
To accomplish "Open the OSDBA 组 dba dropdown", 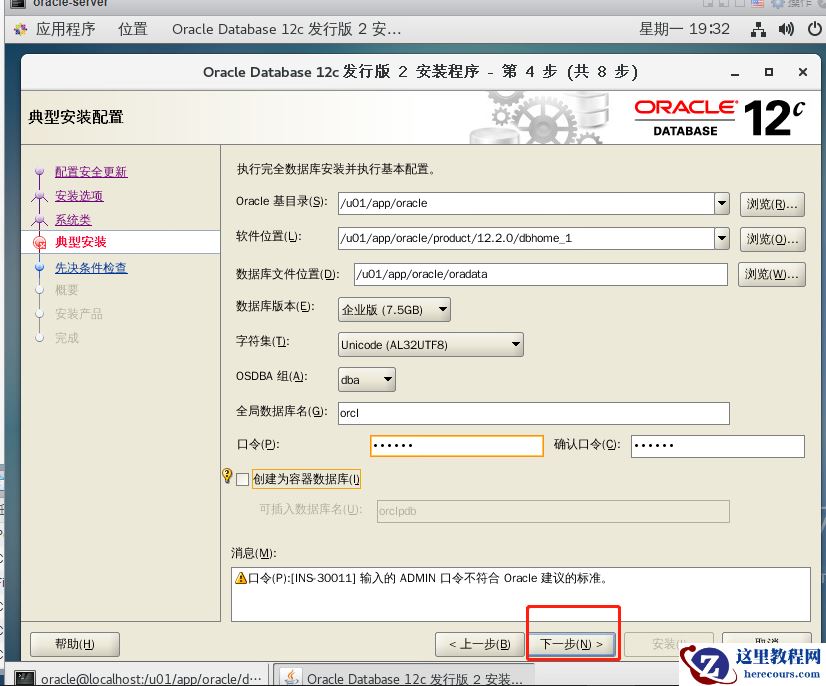I will point(367,380).
